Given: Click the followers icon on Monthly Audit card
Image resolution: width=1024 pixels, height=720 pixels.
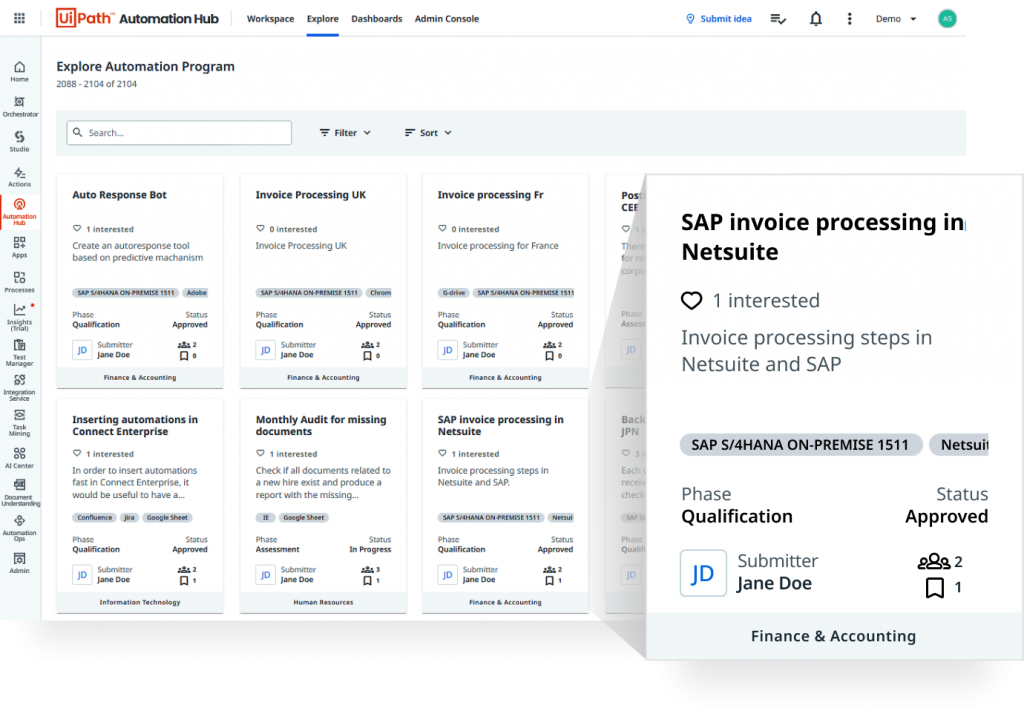Looking at the screenshot, I should click(x=368, y=570).
